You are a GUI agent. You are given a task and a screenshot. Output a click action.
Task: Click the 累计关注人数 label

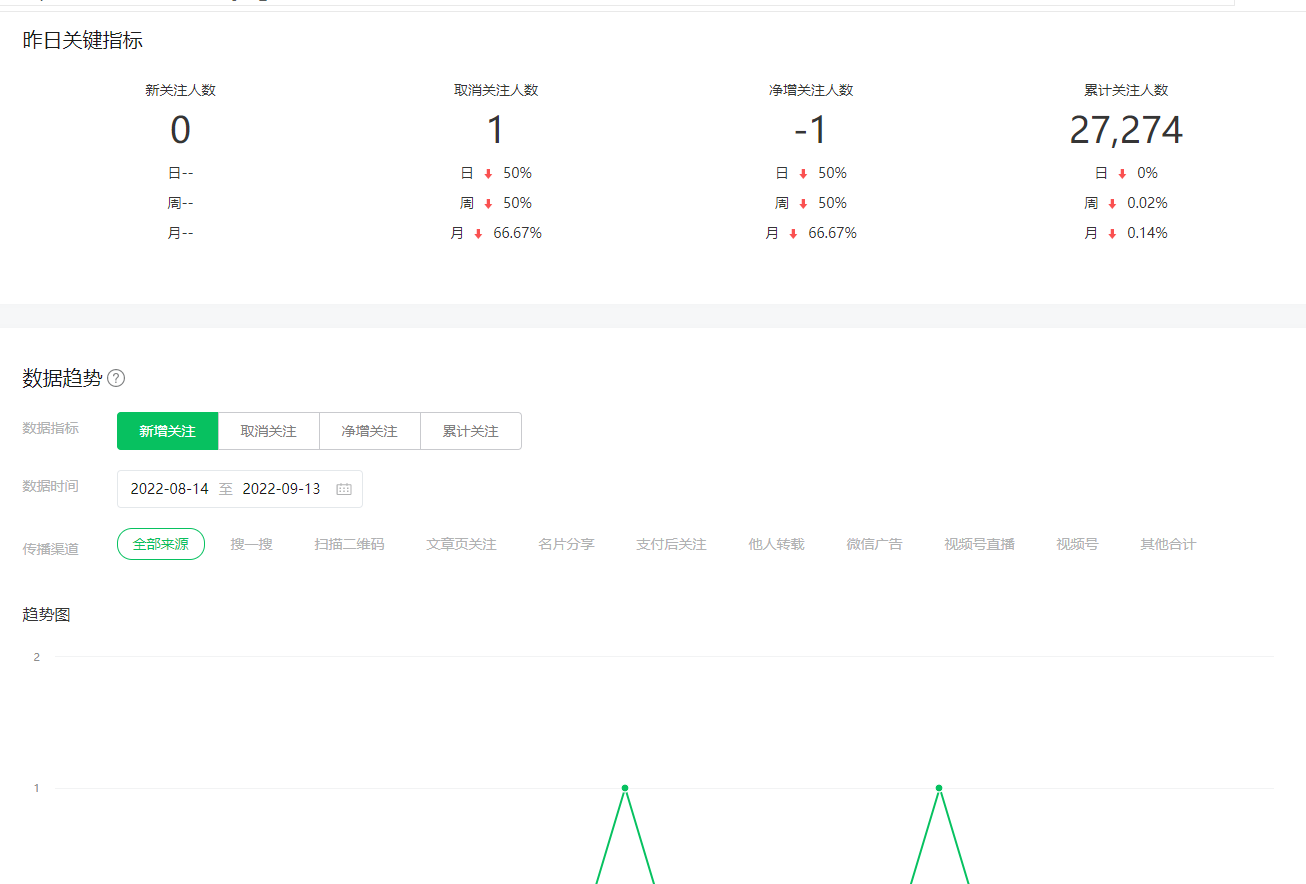(x=1126, y=90)
